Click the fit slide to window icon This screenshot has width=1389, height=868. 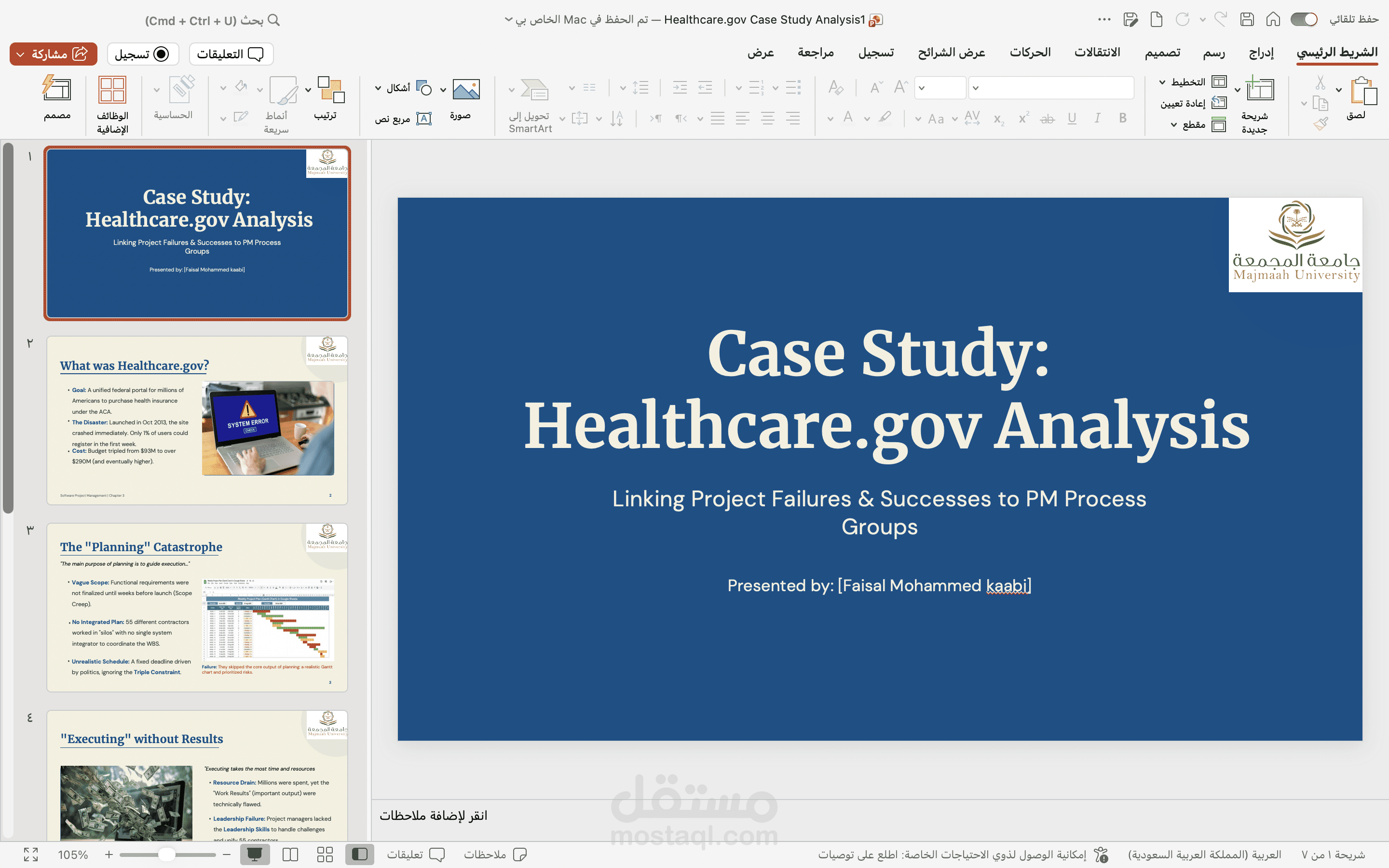point(31,854)
